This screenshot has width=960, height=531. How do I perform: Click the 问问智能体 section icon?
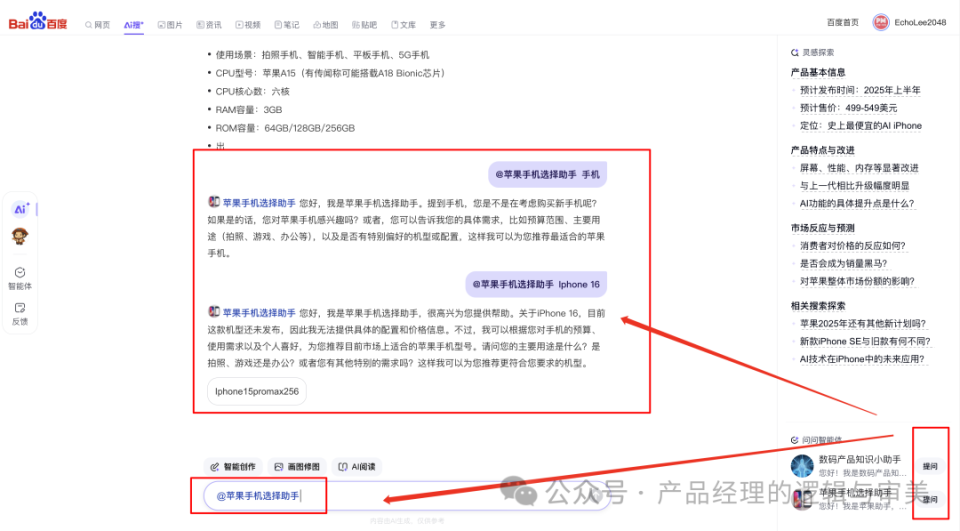(x=795, y=440)
